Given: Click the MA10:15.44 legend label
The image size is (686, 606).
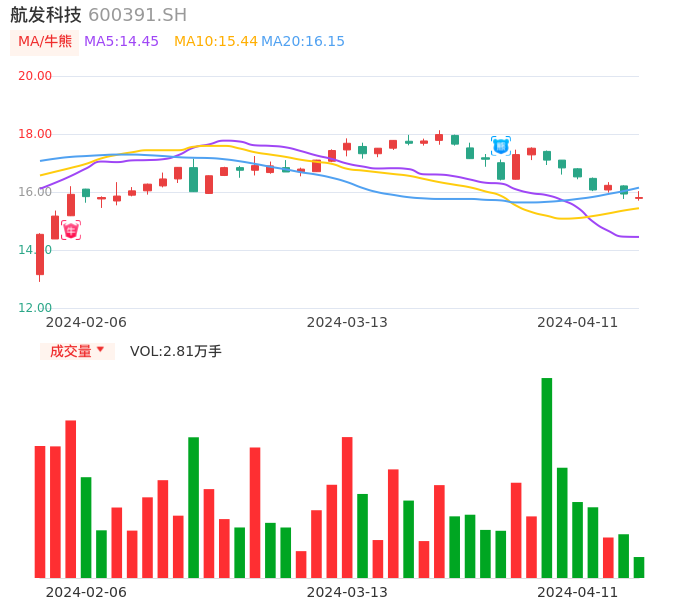Looking at the screenshot, I should [x=216, y=42].
